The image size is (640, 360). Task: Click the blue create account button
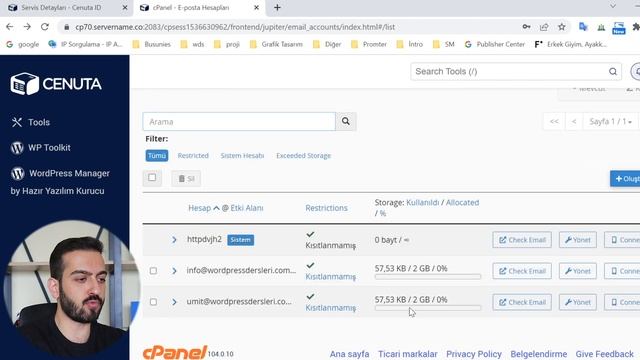[x=626, y=179]
